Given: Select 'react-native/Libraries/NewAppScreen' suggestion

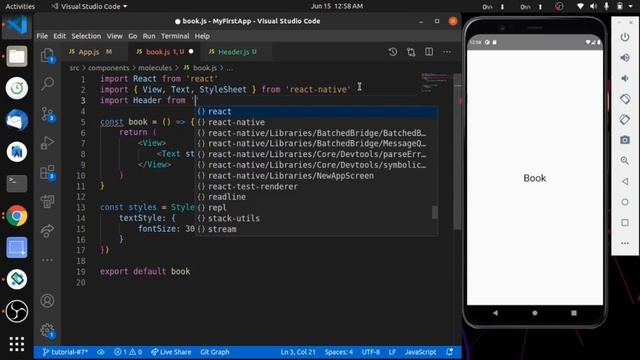Looking at the screenshot, I should point(316,176).
